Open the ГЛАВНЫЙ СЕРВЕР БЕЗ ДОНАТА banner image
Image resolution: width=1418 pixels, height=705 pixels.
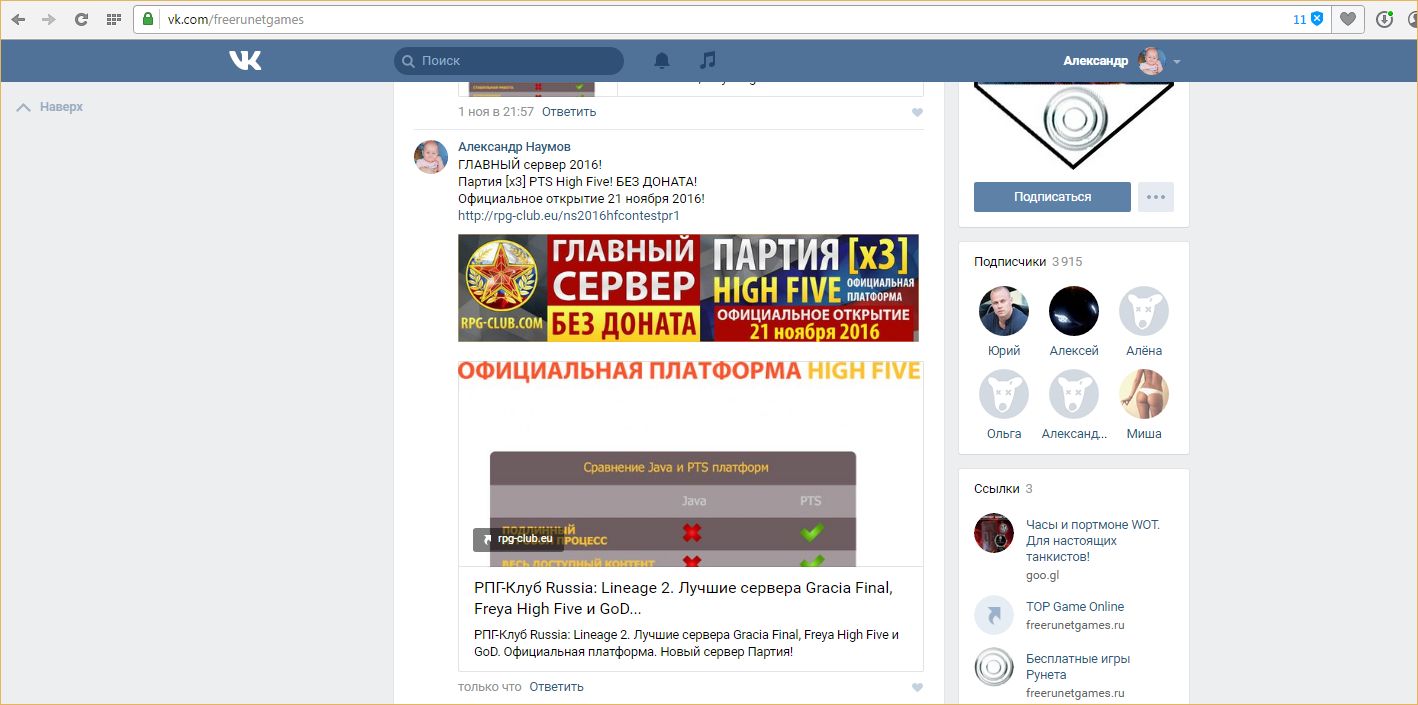pyautogui.click(x=688, y=288)
